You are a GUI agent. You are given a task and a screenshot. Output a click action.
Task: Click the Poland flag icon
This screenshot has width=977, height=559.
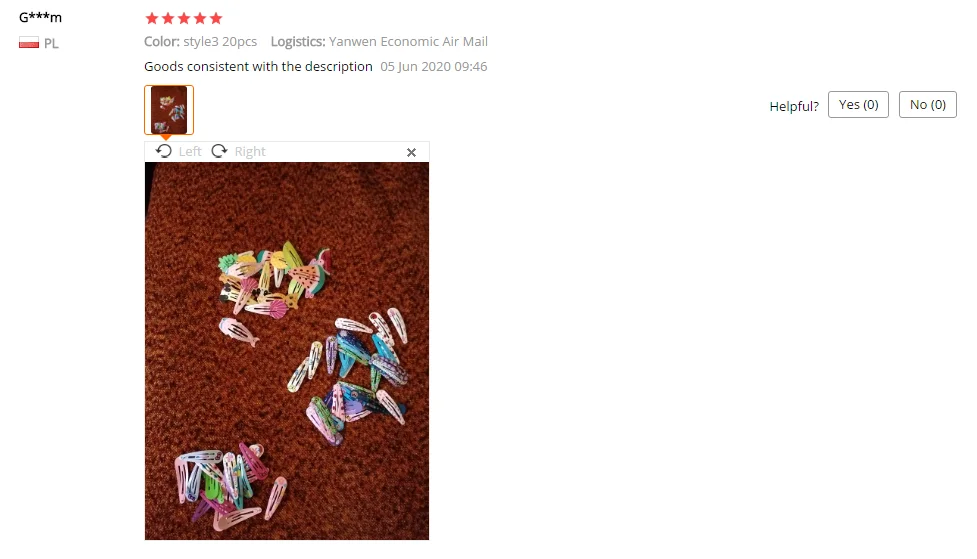coord(29,42)
